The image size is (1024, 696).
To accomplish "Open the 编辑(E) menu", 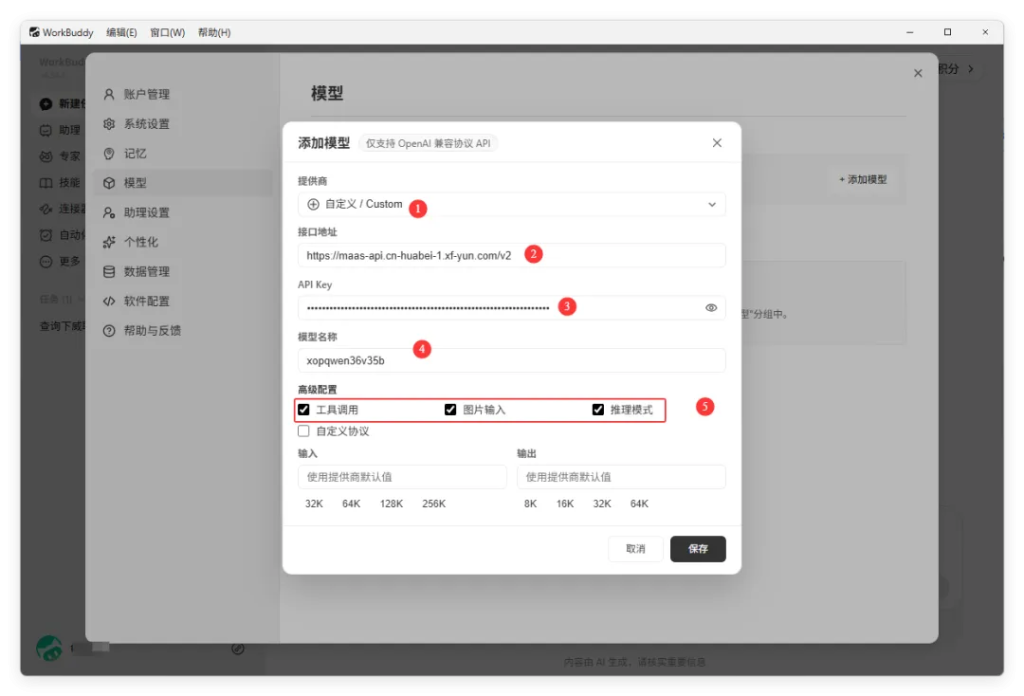I will (121, 32).
